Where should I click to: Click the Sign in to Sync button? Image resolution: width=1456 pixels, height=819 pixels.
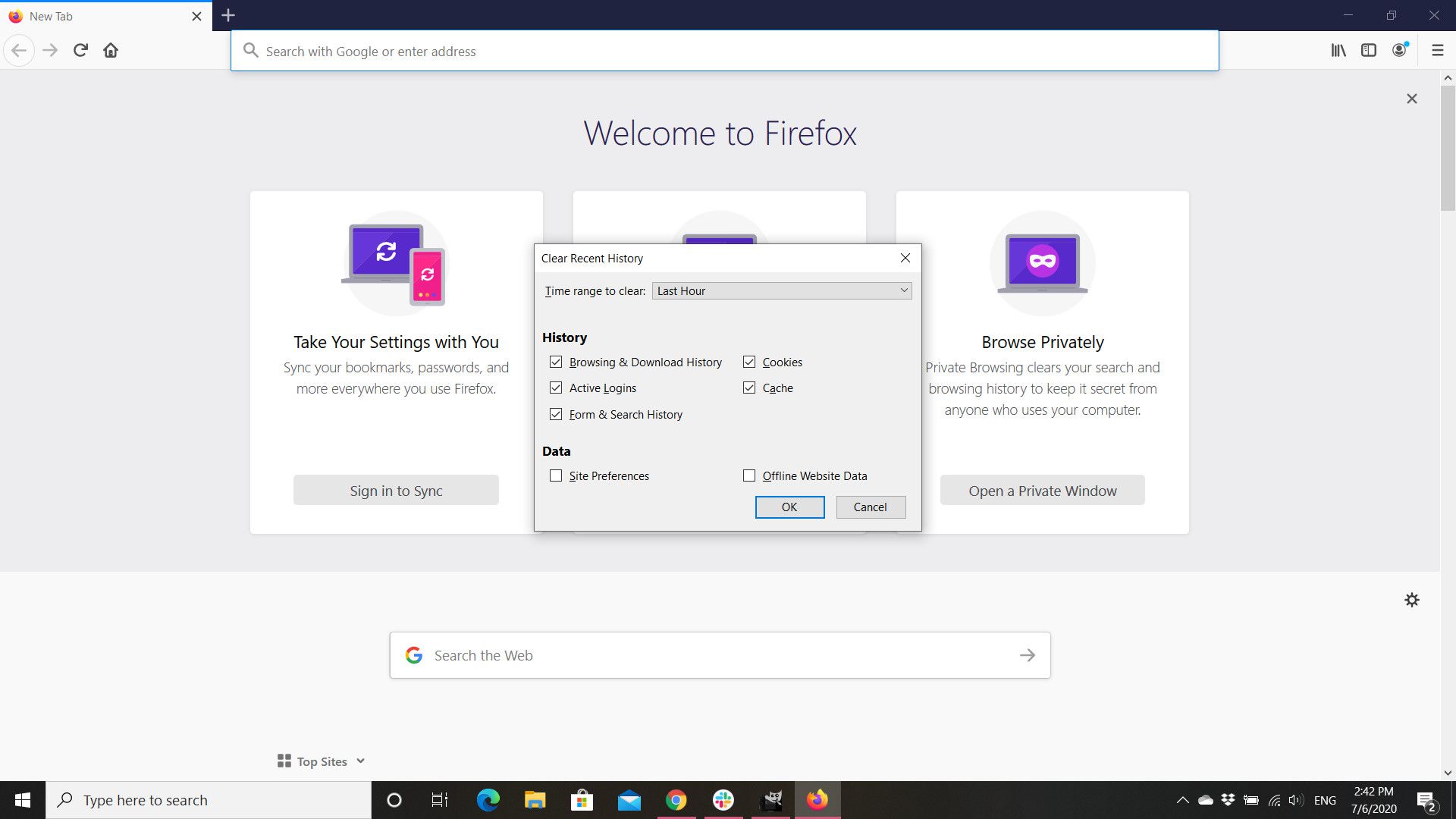396,491
